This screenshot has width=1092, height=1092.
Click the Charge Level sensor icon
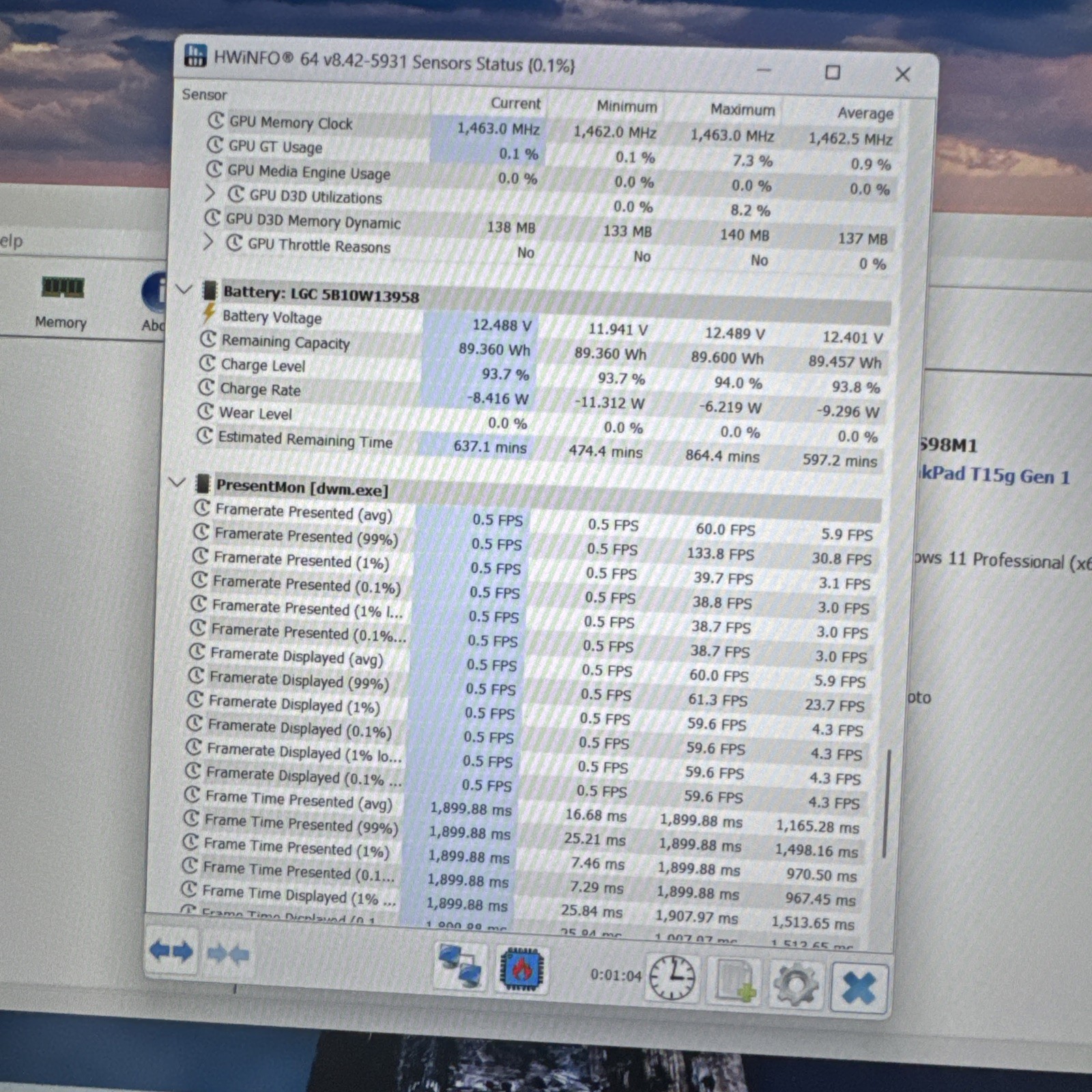[x=207, y=363]
